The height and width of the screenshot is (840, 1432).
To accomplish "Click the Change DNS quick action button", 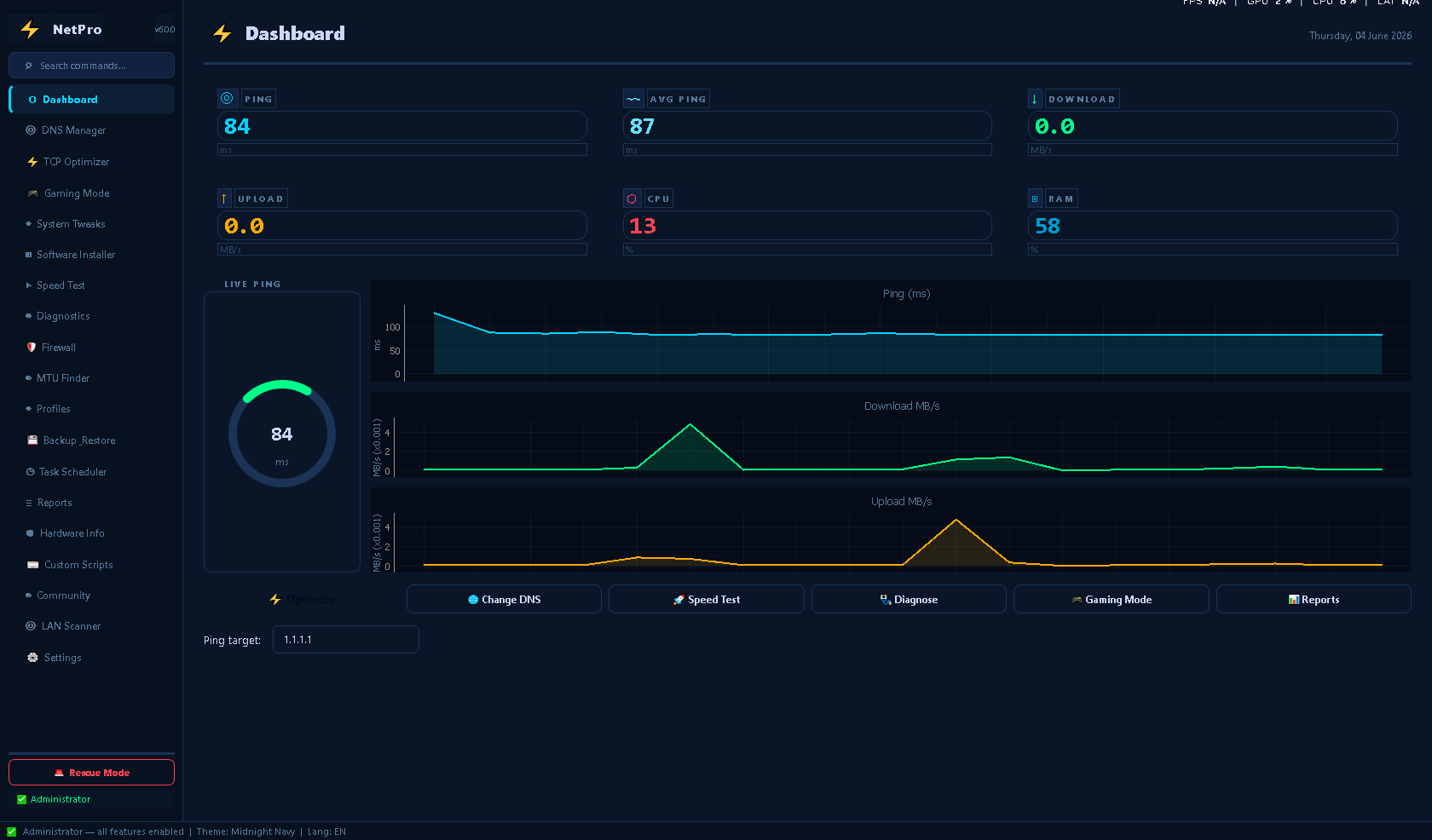I will click(504, 599).
